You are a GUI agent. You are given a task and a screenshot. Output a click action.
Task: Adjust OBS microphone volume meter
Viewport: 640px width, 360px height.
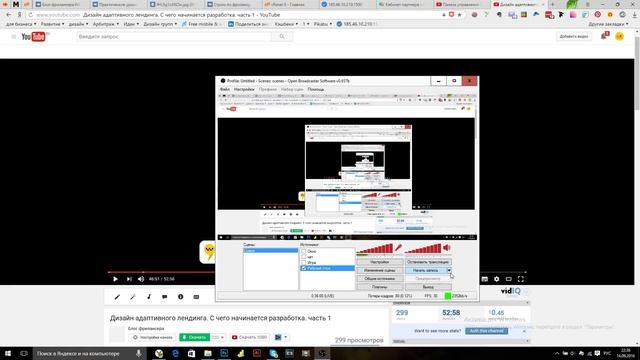(375, 248)
